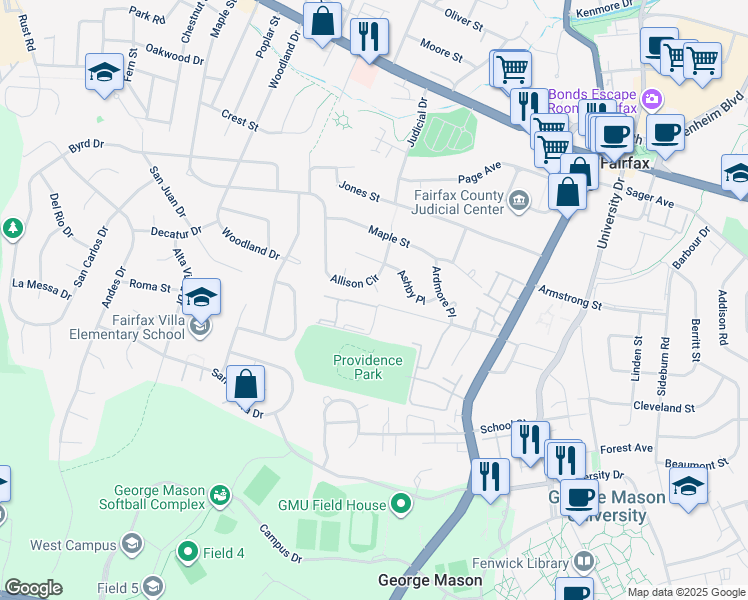
Task: Click the 'San Juan Dr' street label
Action: 167,192
